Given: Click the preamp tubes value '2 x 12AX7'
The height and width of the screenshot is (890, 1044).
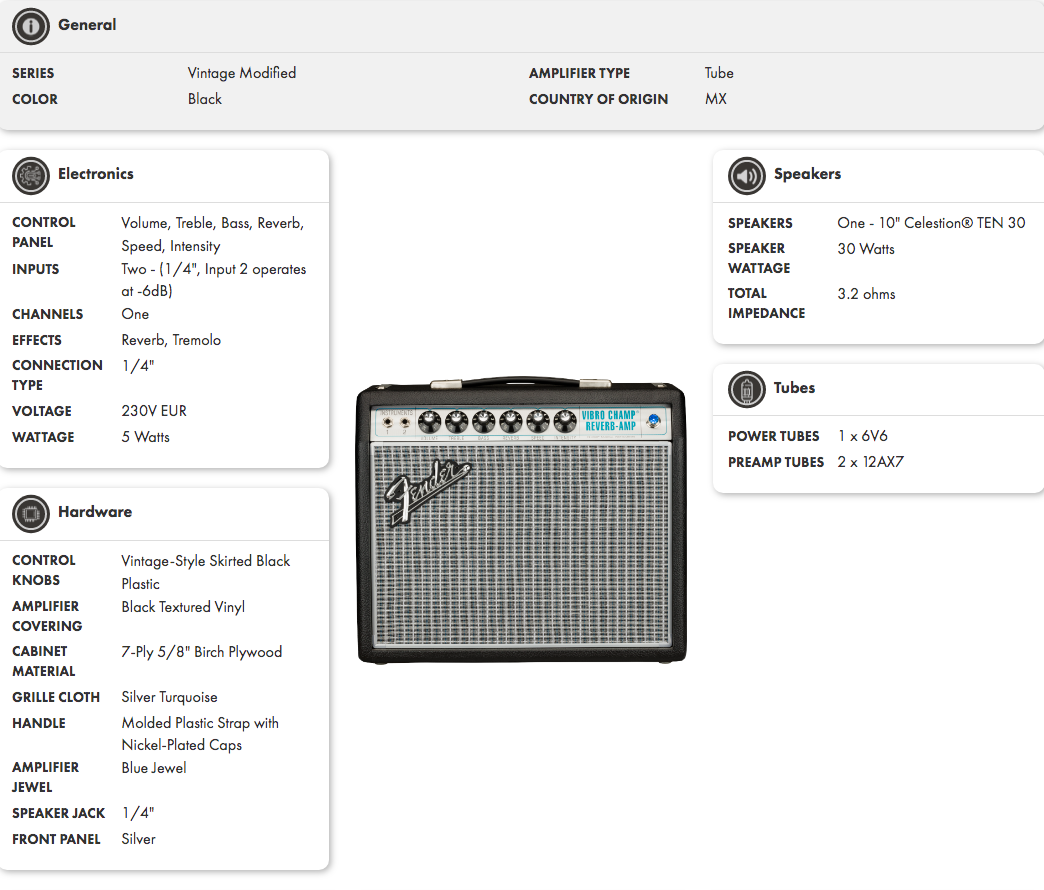Looking at the screenshot, I should 870,461.
